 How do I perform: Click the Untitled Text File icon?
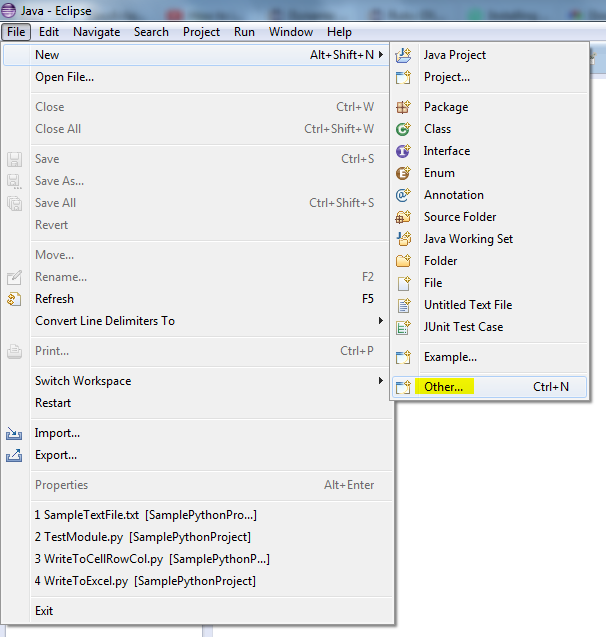[x=403, y=305]
